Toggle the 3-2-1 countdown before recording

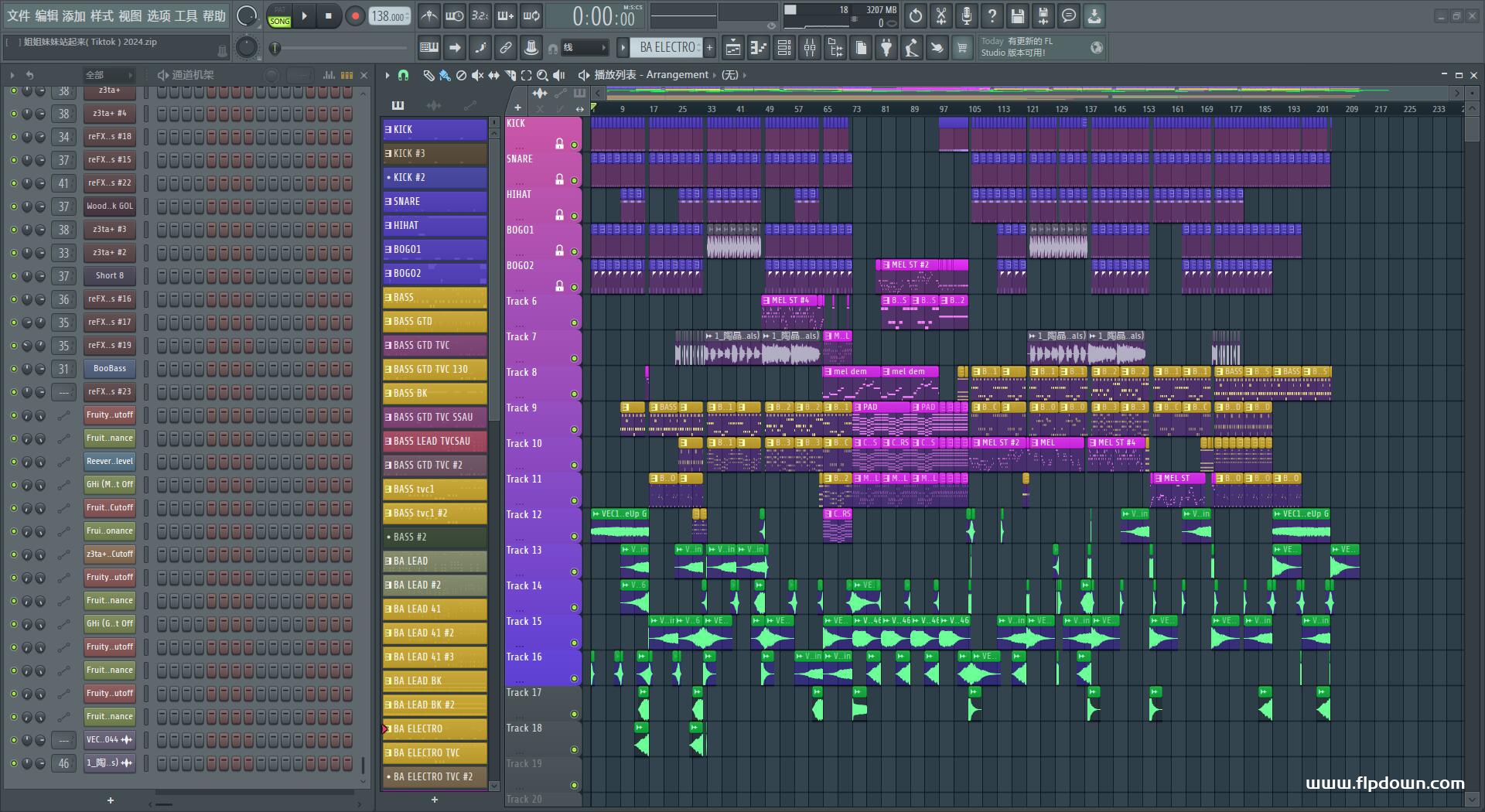coord(480,16)
